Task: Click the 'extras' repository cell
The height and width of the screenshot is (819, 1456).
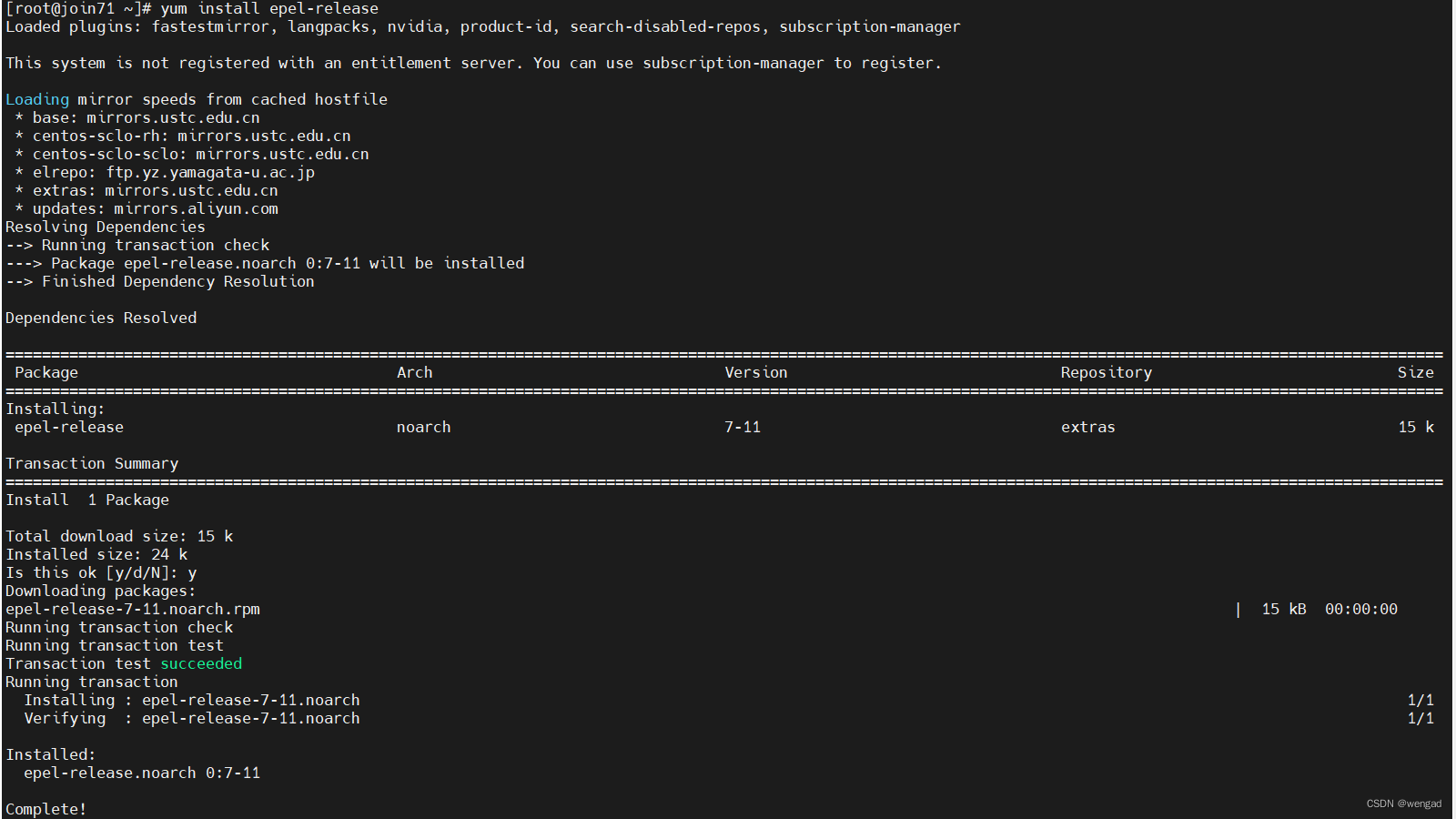Action: [x=1088, y=428]
